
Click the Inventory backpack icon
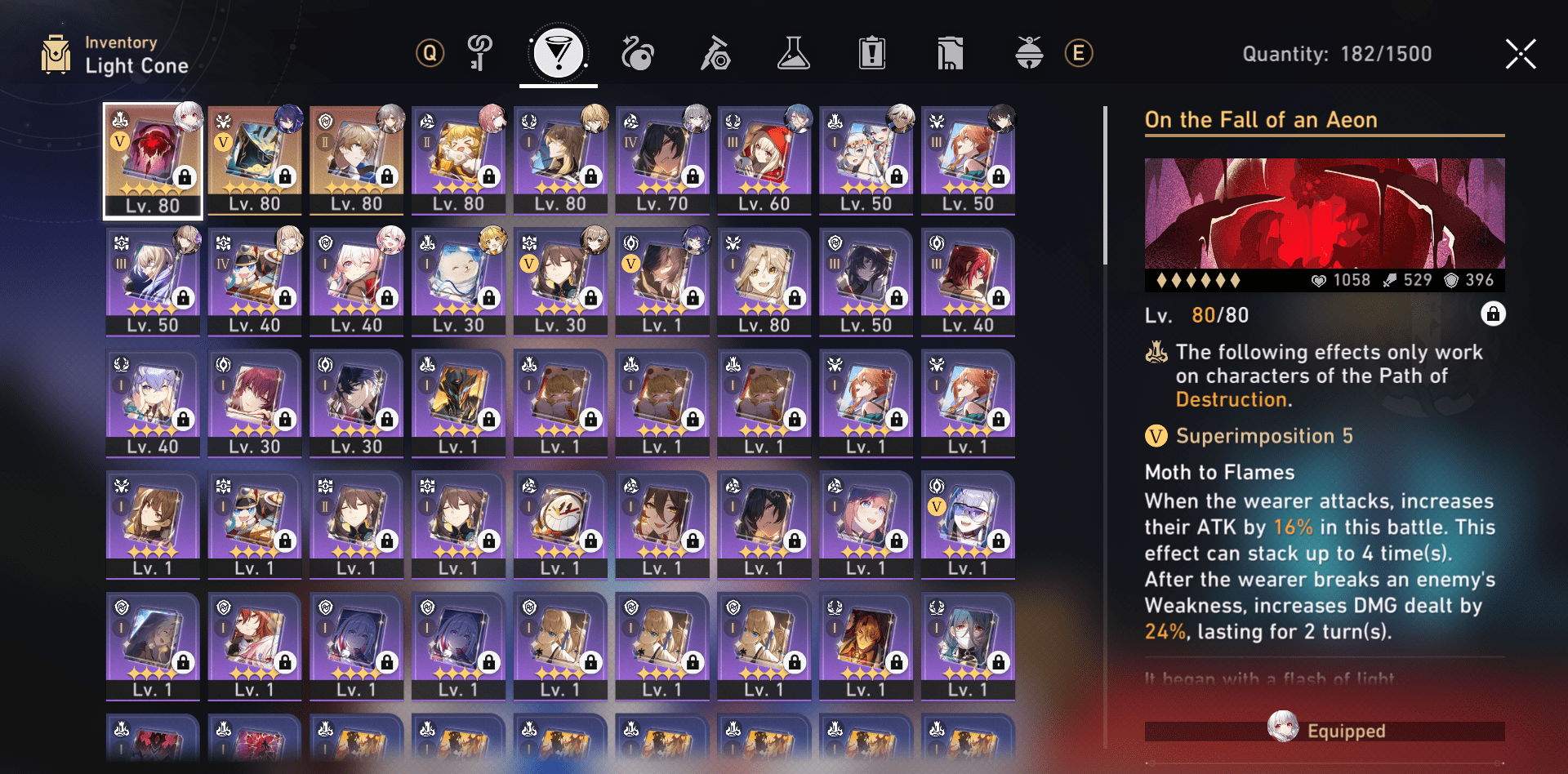tap(56, 55)
